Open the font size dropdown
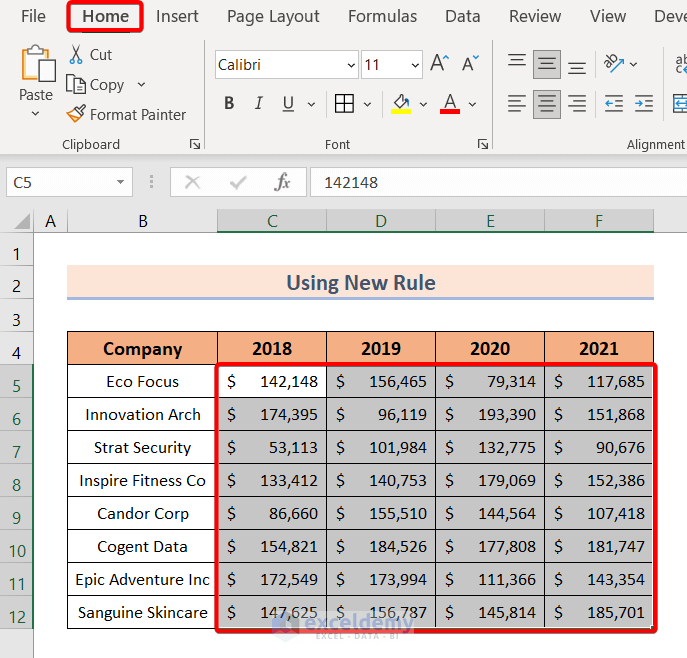The image size is (687, 658). click(414, 65)
